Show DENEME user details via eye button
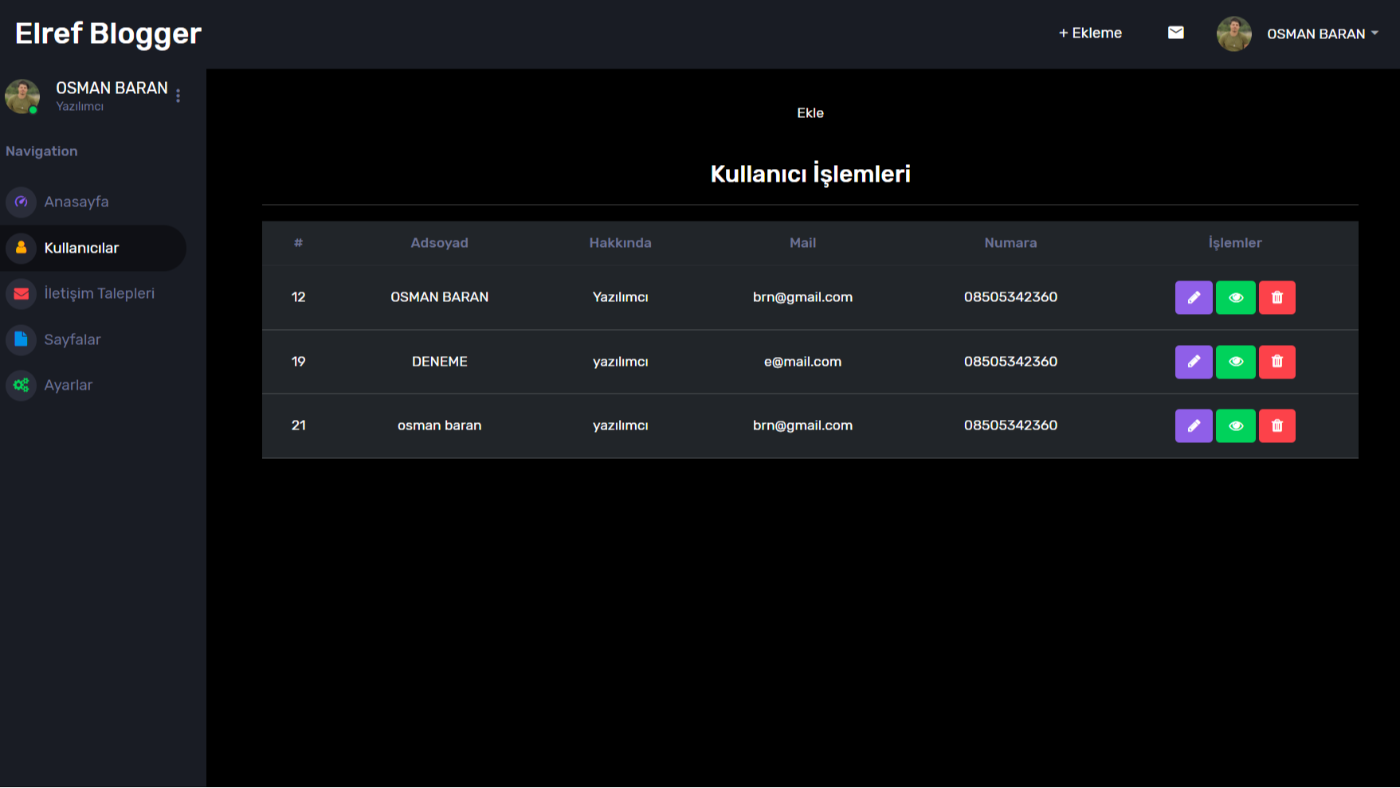 (1235, 362)
